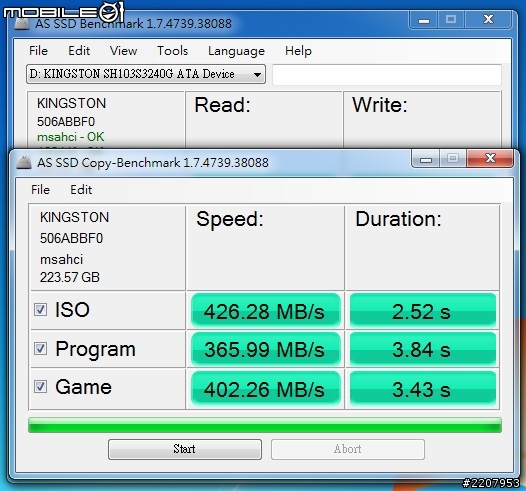Click the msahci text in Copy-Benchmark window
The height and width of the screenshot is (491, 526).
coord(61,260)
